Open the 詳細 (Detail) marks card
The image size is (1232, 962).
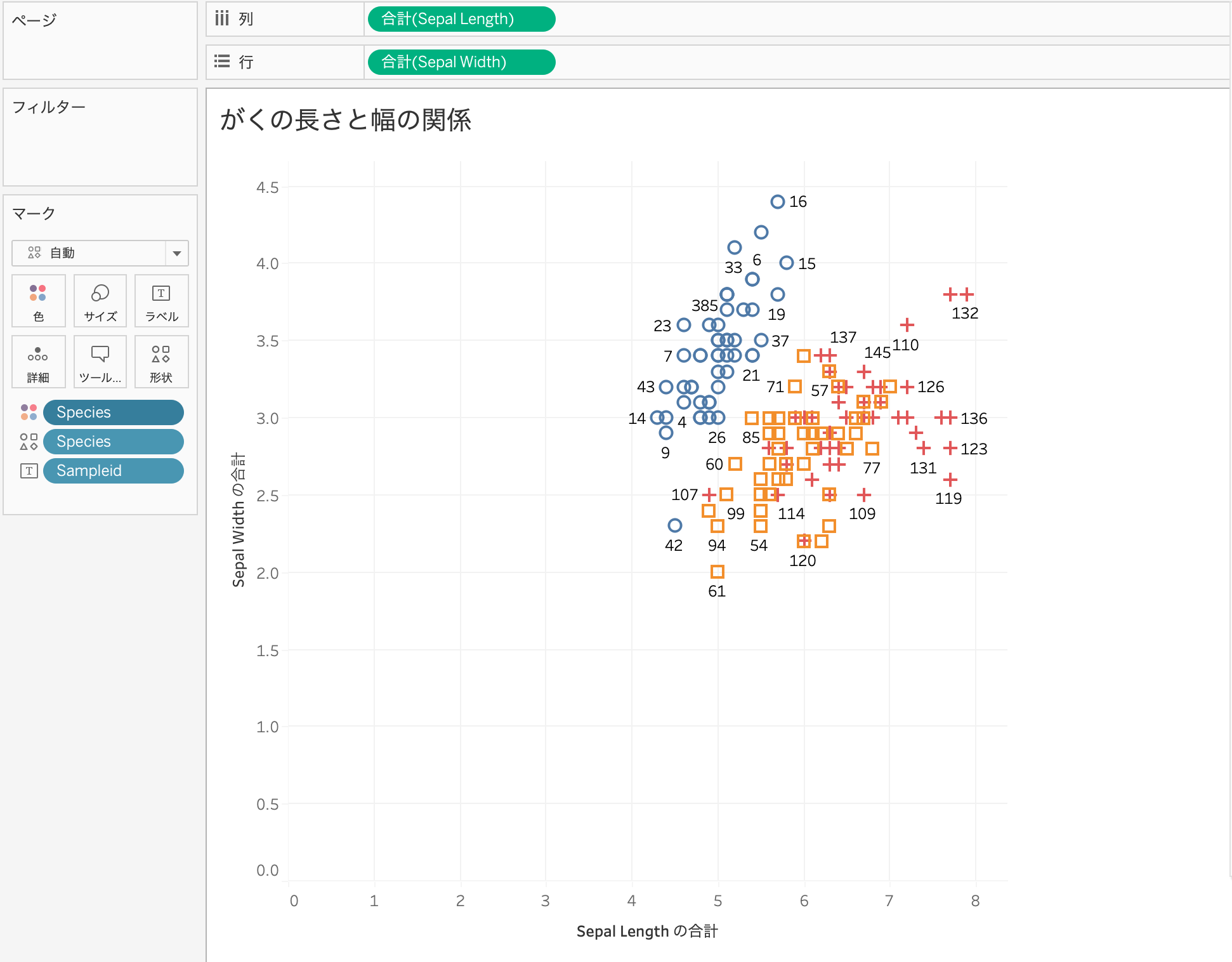[38, 362]
